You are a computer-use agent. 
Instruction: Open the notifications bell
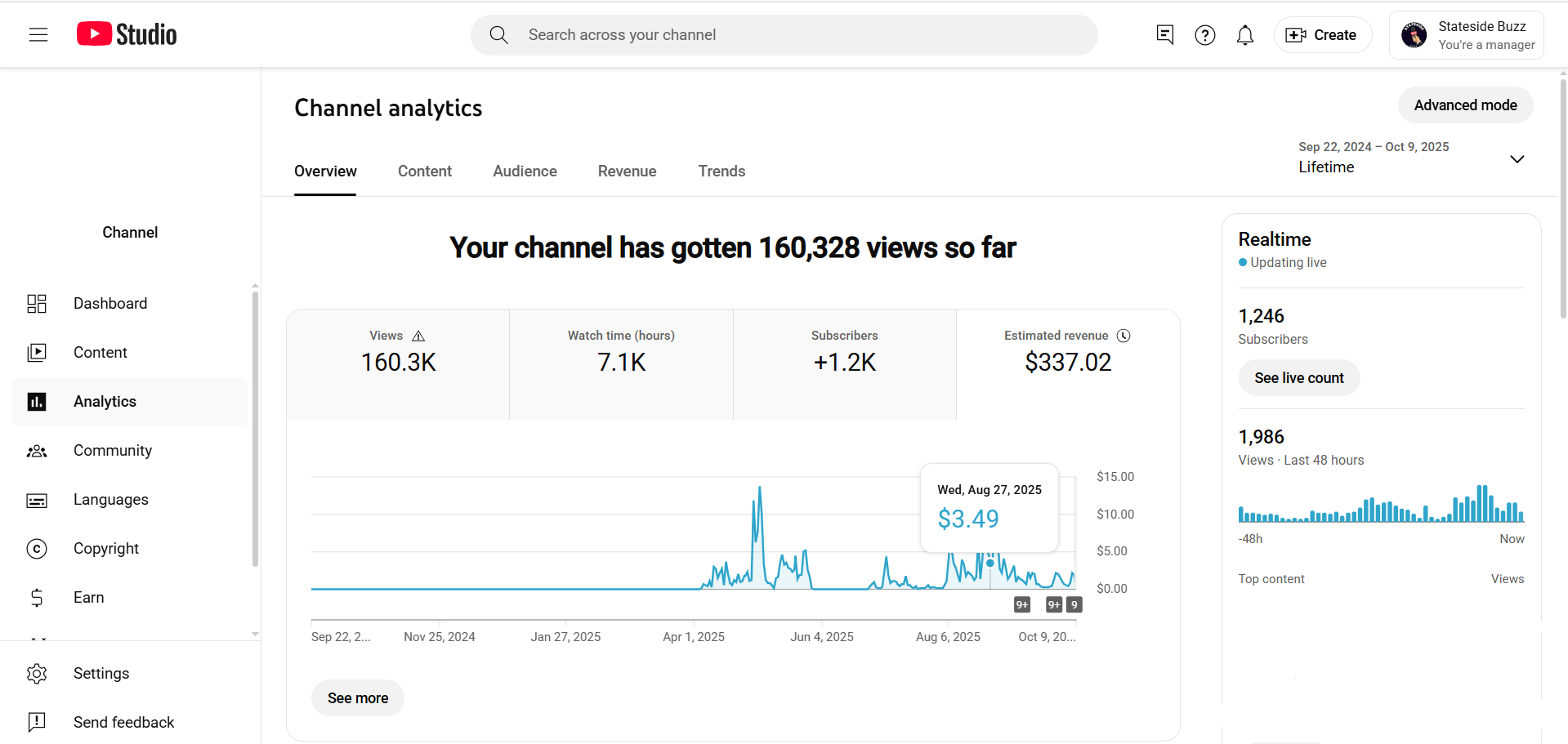(x=1244, y=35)
